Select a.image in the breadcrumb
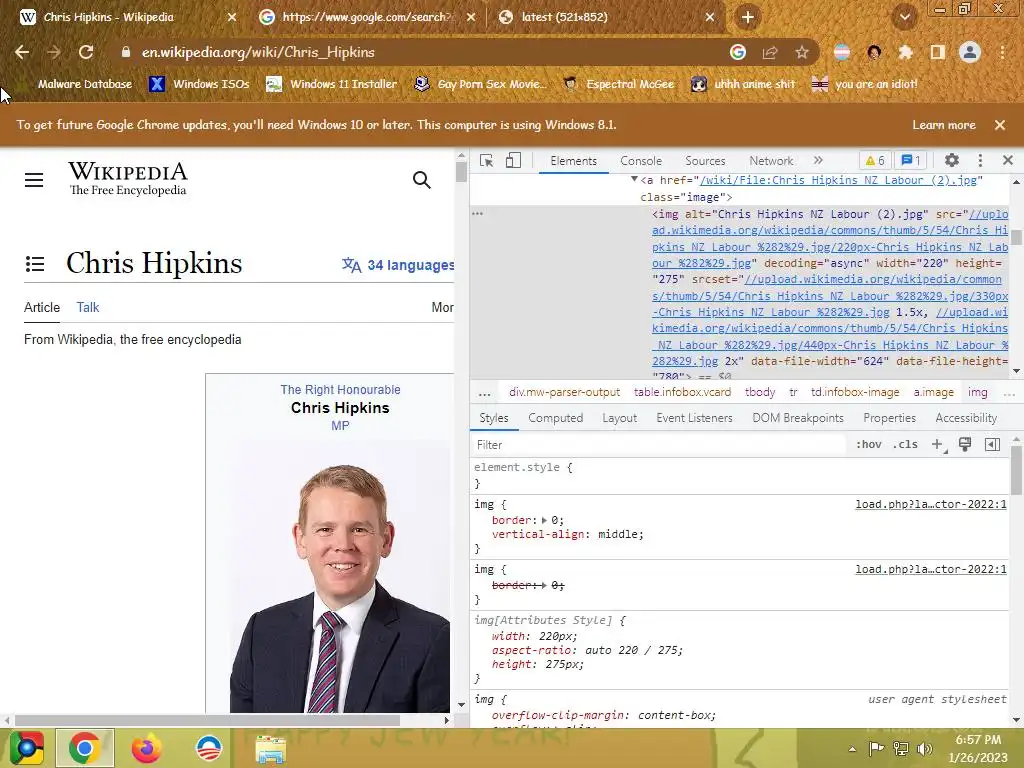This screenshot has width=1024, height=768. 933,392
